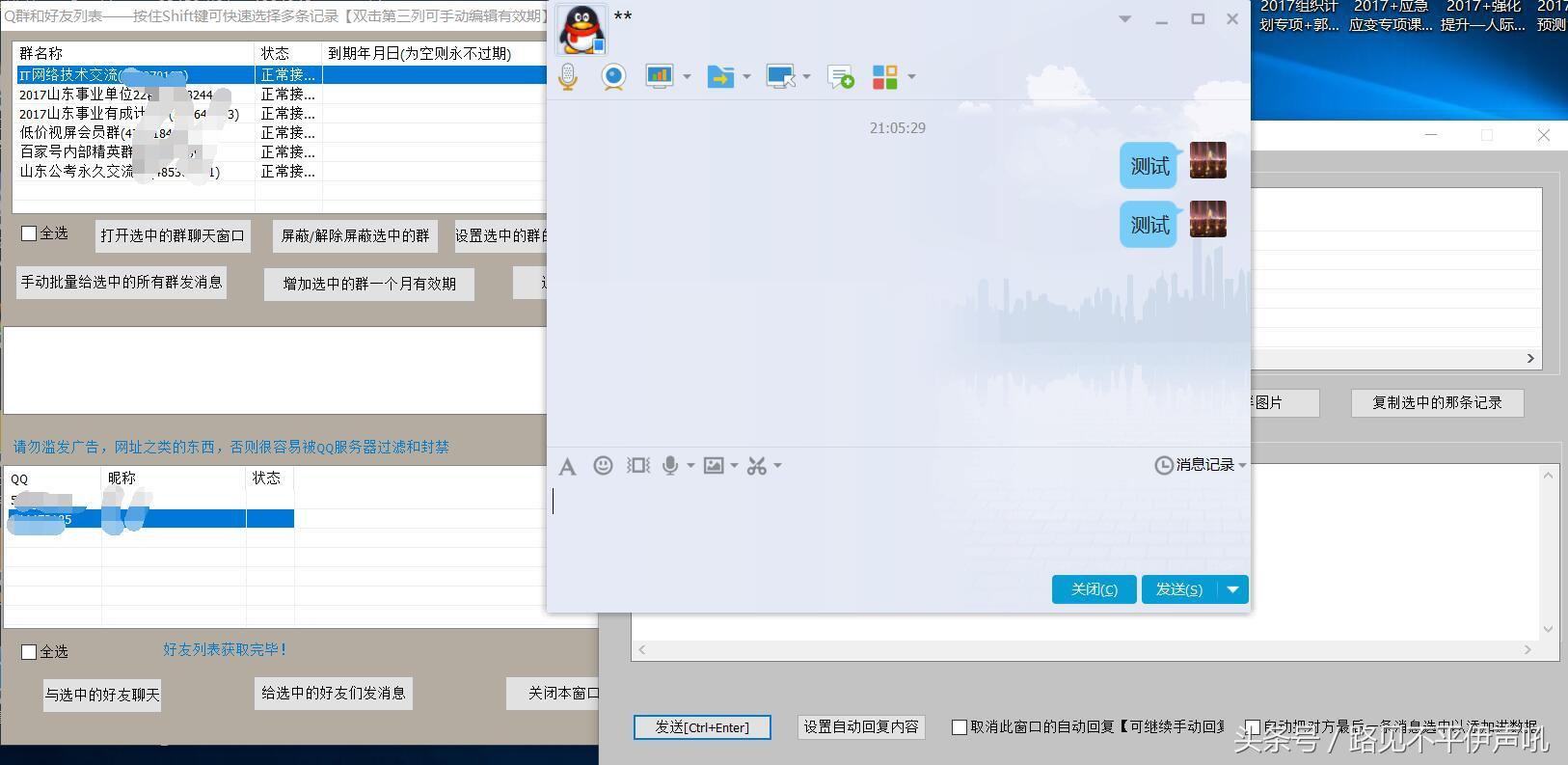Select the screenshot scissors tool
Image resolution: width=1568 pixels, height=765 pixels.
tap(757, 466)
